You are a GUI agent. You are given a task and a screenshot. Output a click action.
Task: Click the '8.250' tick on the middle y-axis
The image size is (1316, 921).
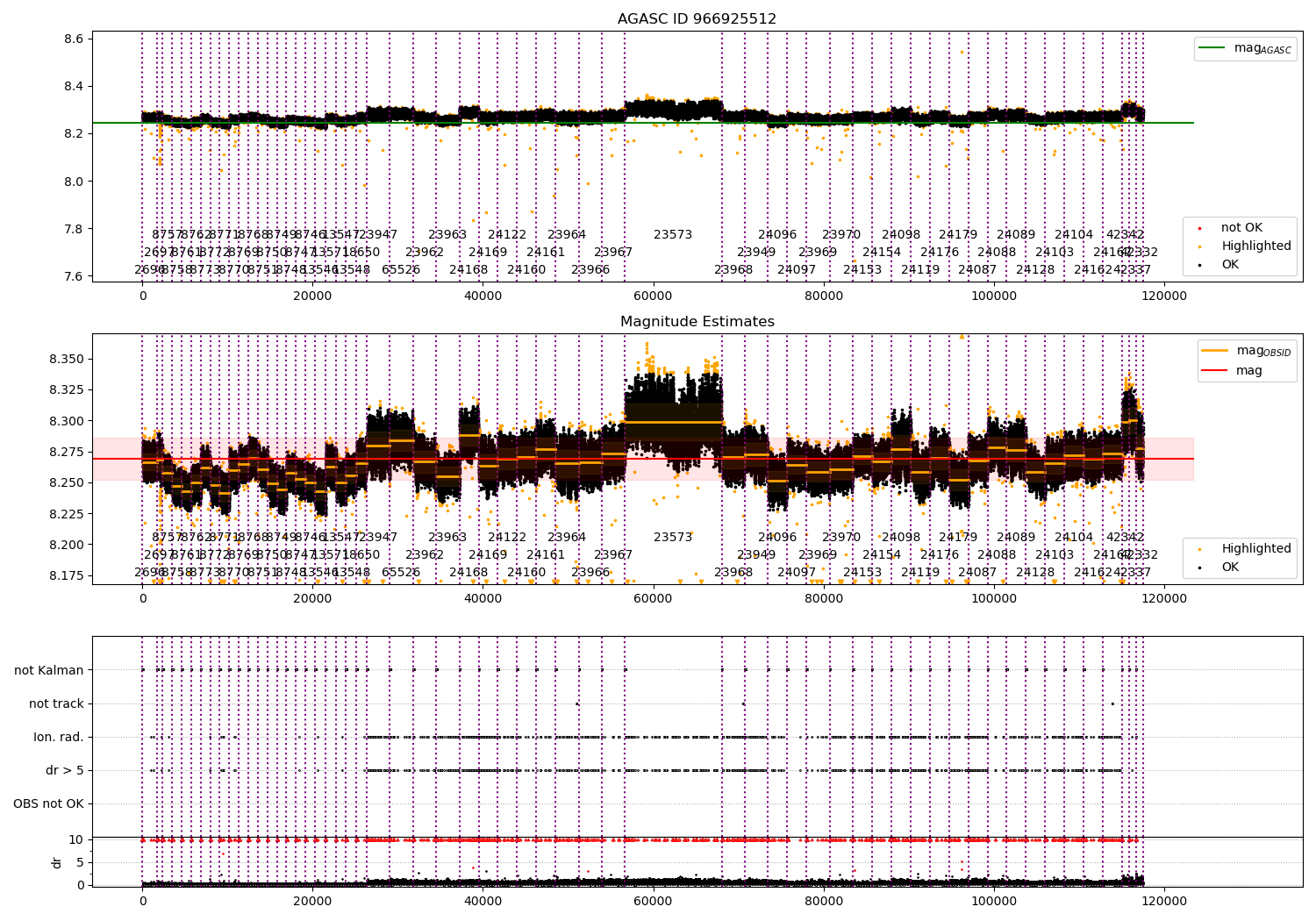(67, 482)
